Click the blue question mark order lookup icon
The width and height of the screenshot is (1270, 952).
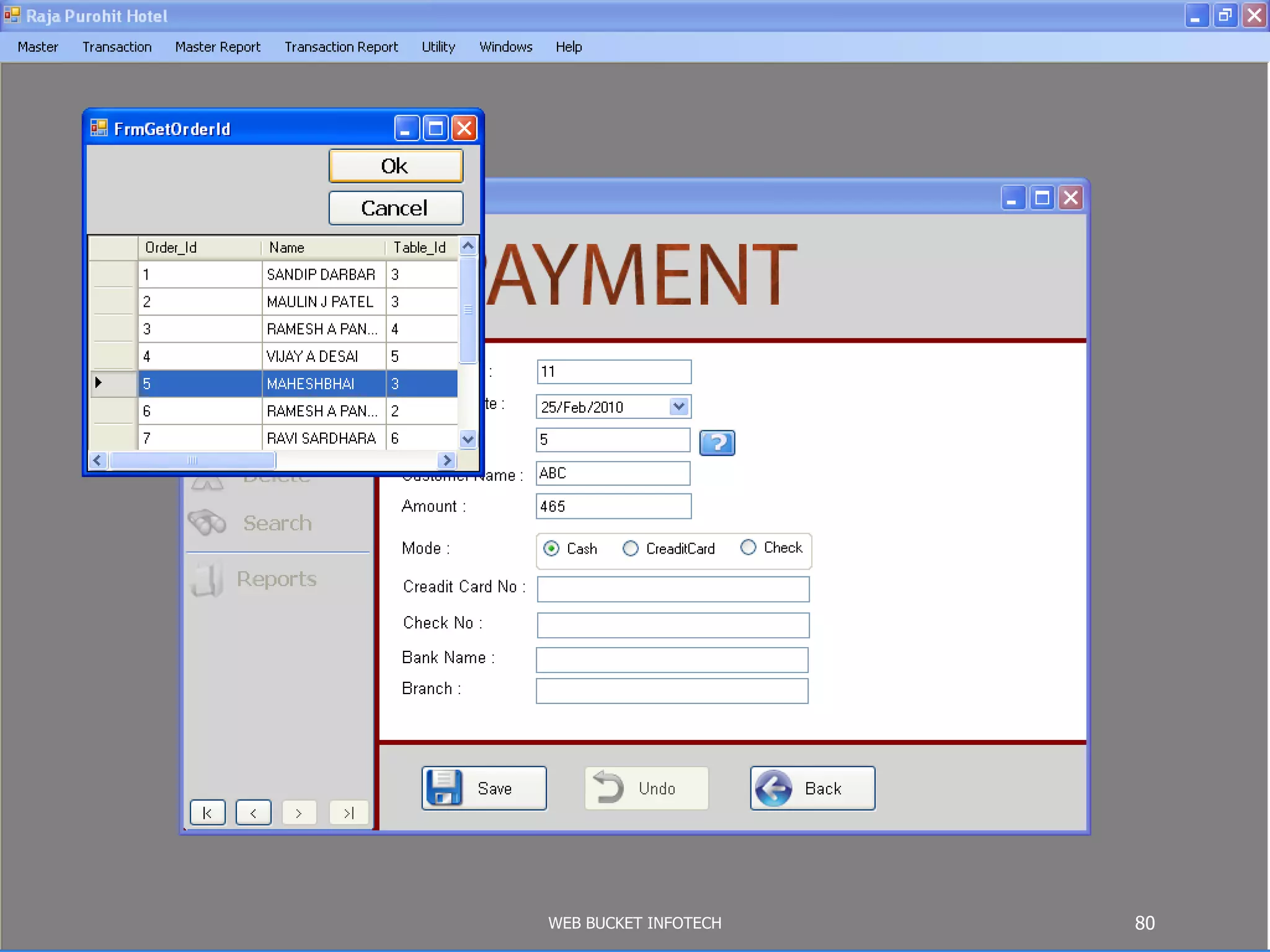coord(717,443)
